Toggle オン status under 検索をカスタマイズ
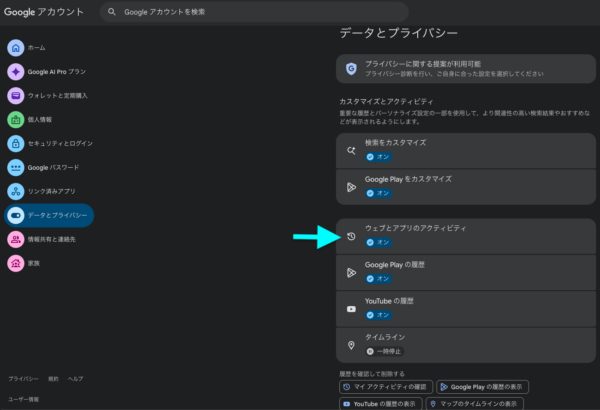The width and height of the screenshot is (600, 410). click(378, 157)
